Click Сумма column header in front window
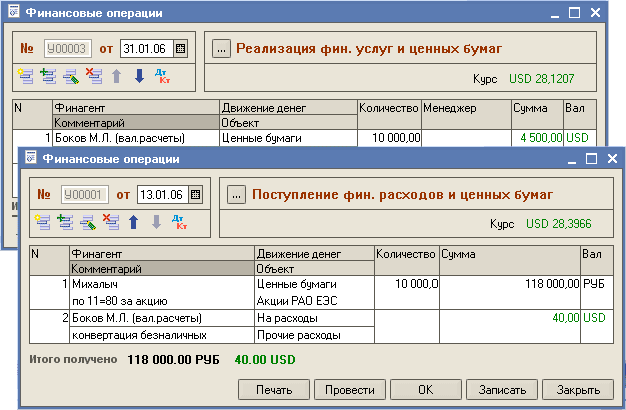626x410 pixels. coord(510,260)
